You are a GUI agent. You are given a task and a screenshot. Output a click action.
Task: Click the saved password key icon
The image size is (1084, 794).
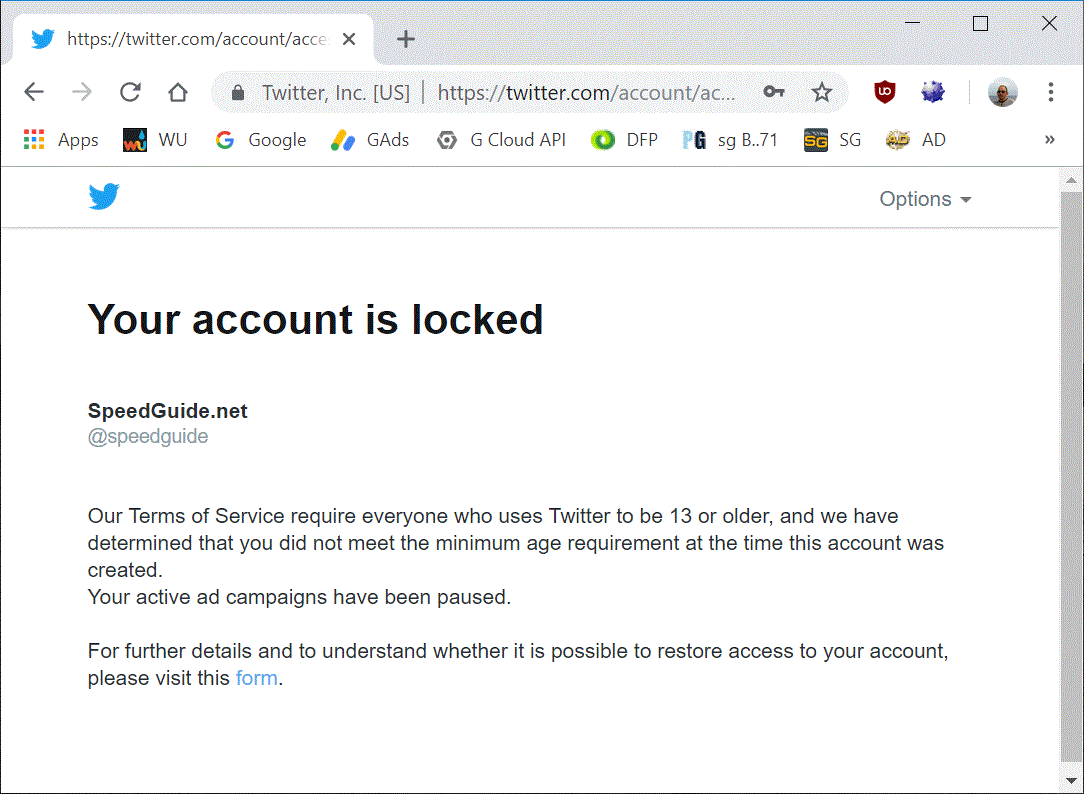click(774, 92)
